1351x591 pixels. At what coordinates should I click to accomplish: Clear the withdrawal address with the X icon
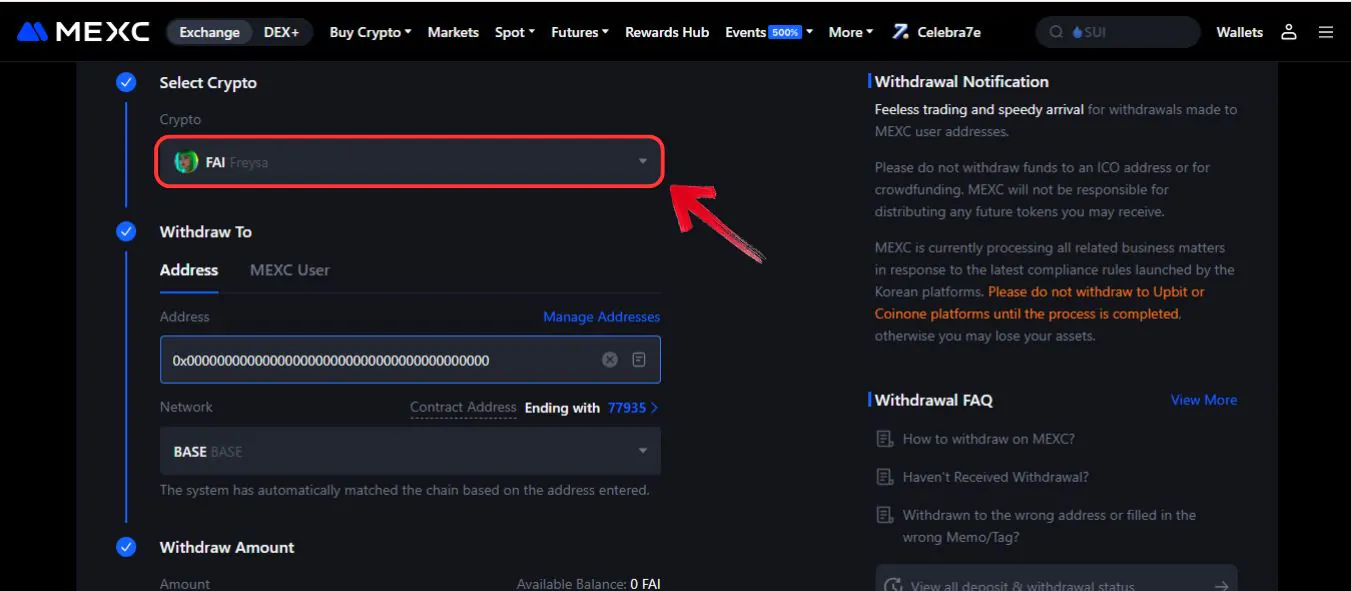point(610,359)
